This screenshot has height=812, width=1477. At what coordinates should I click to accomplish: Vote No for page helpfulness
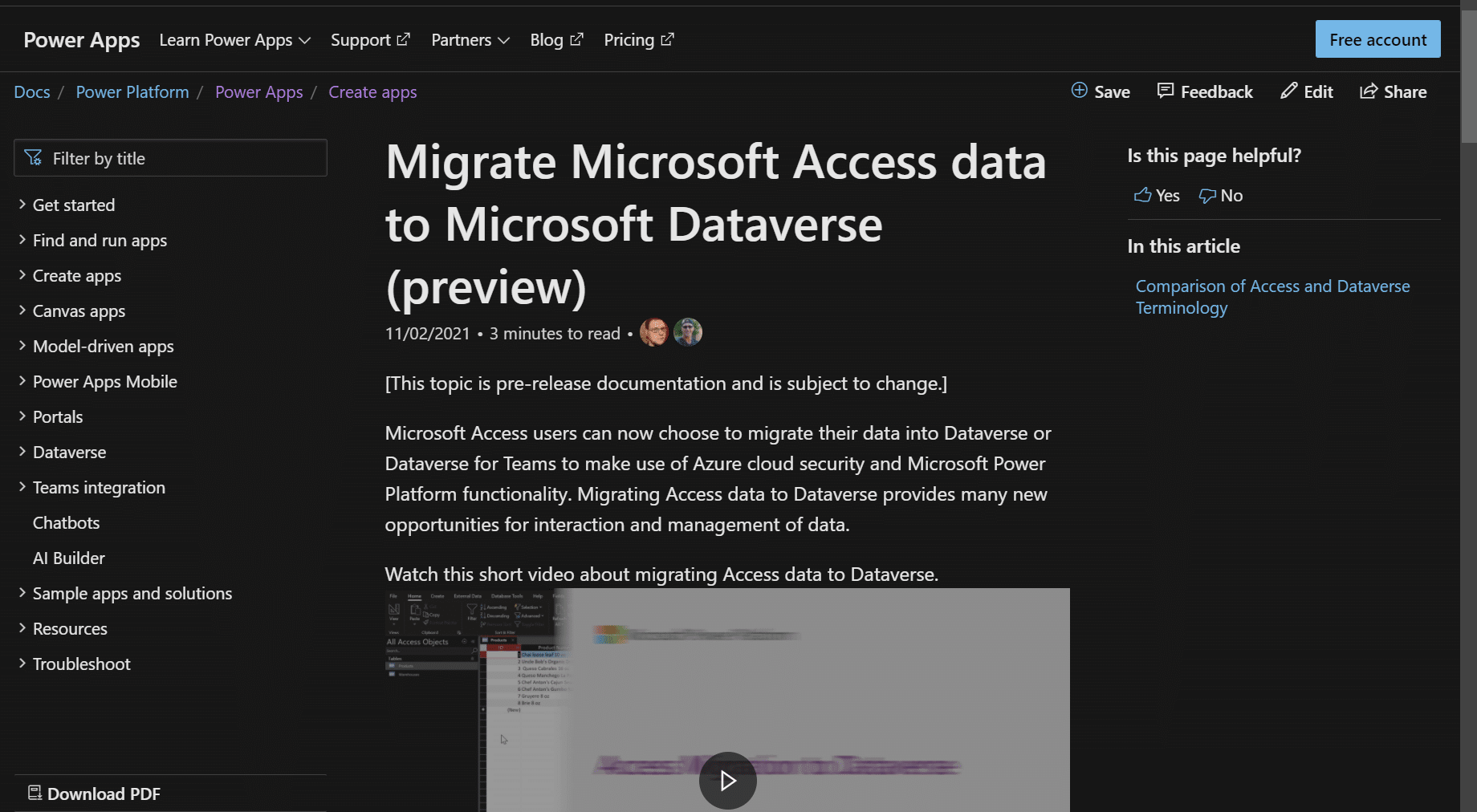coord(1221,195)
